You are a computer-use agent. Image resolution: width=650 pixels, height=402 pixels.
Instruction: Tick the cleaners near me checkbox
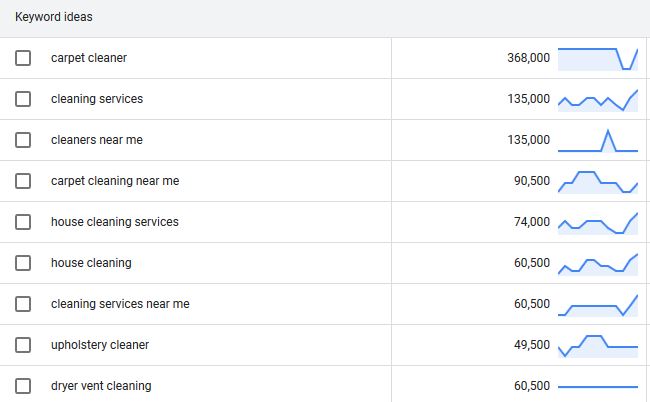(23, 140)
